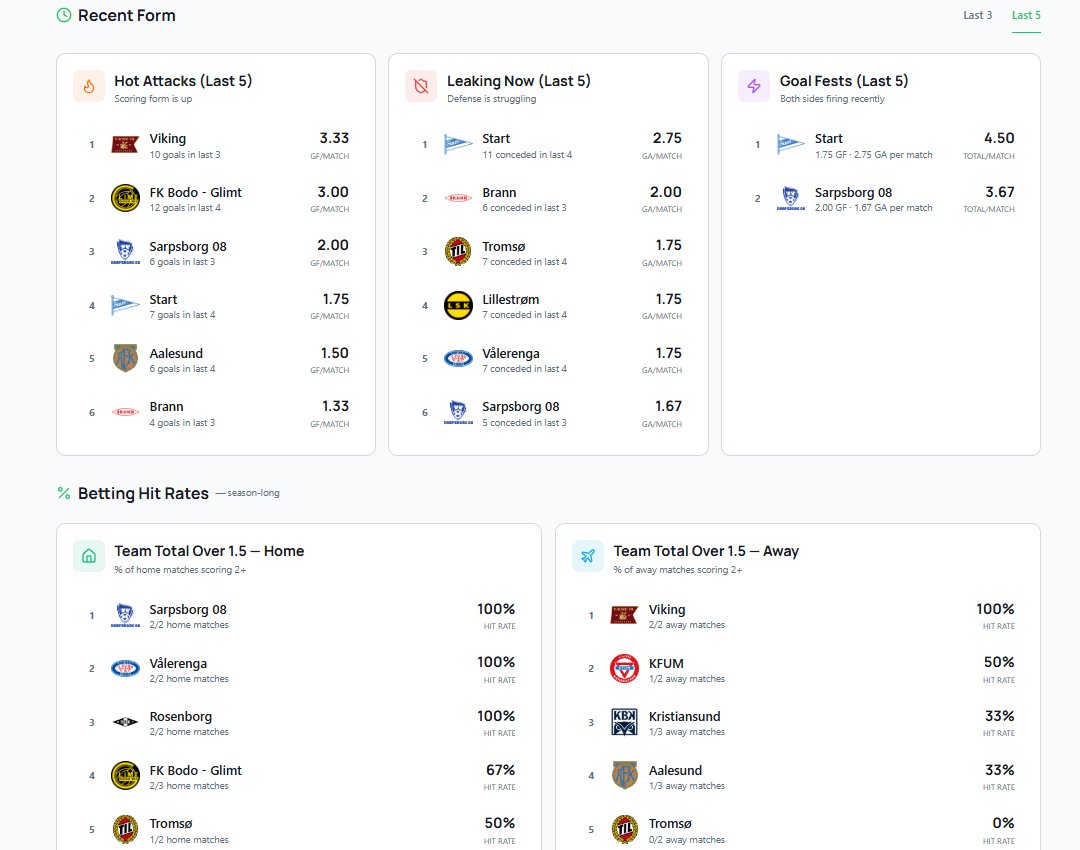Click the Hot Attacks (Last 5) heading
This screenshot has width=1080, height=850.
click(183, 81)
